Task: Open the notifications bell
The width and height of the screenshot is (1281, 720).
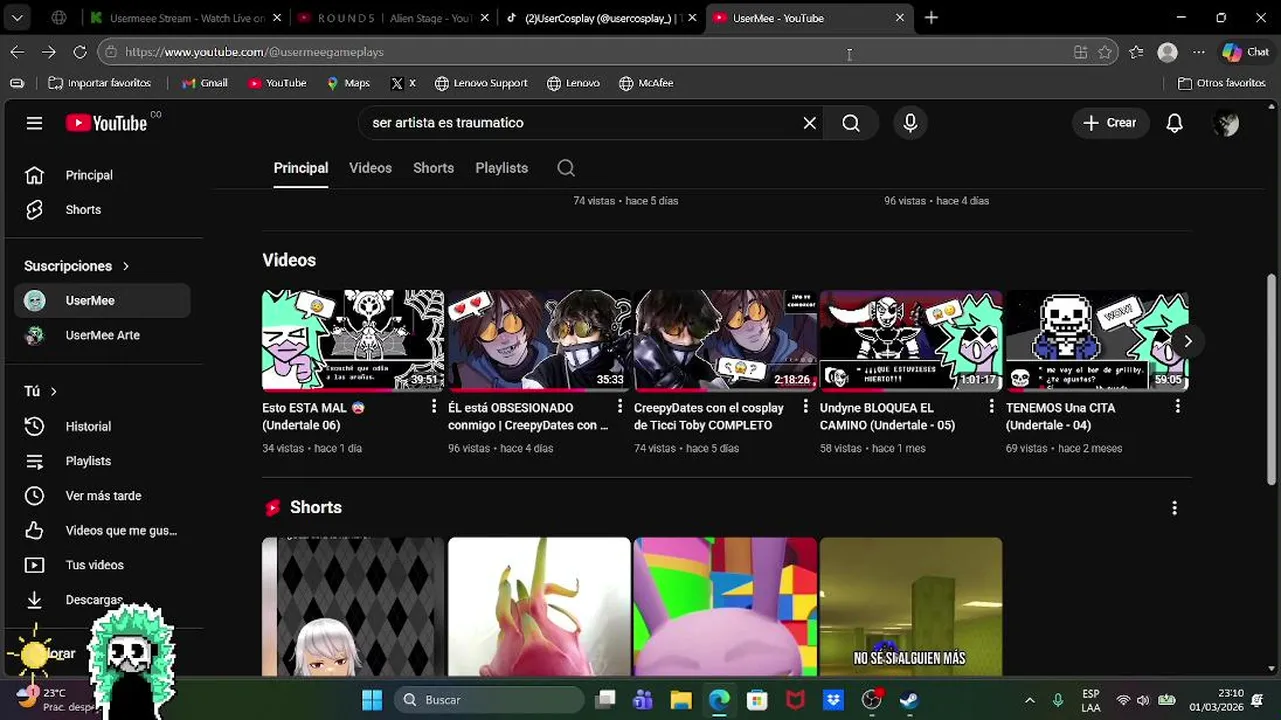Action: (1175, 123)
